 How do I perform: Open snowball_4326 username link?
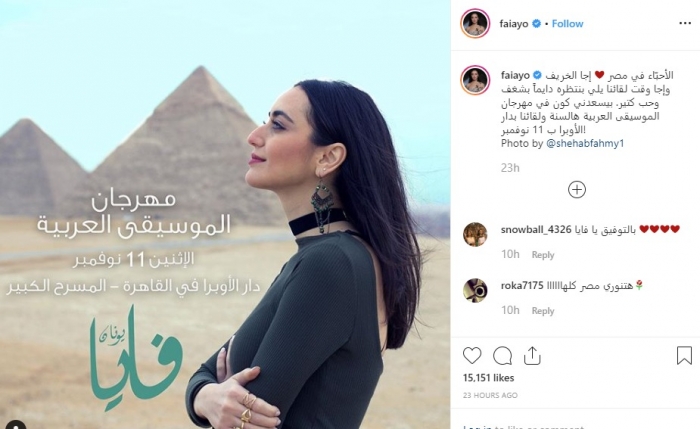point(536,229)
